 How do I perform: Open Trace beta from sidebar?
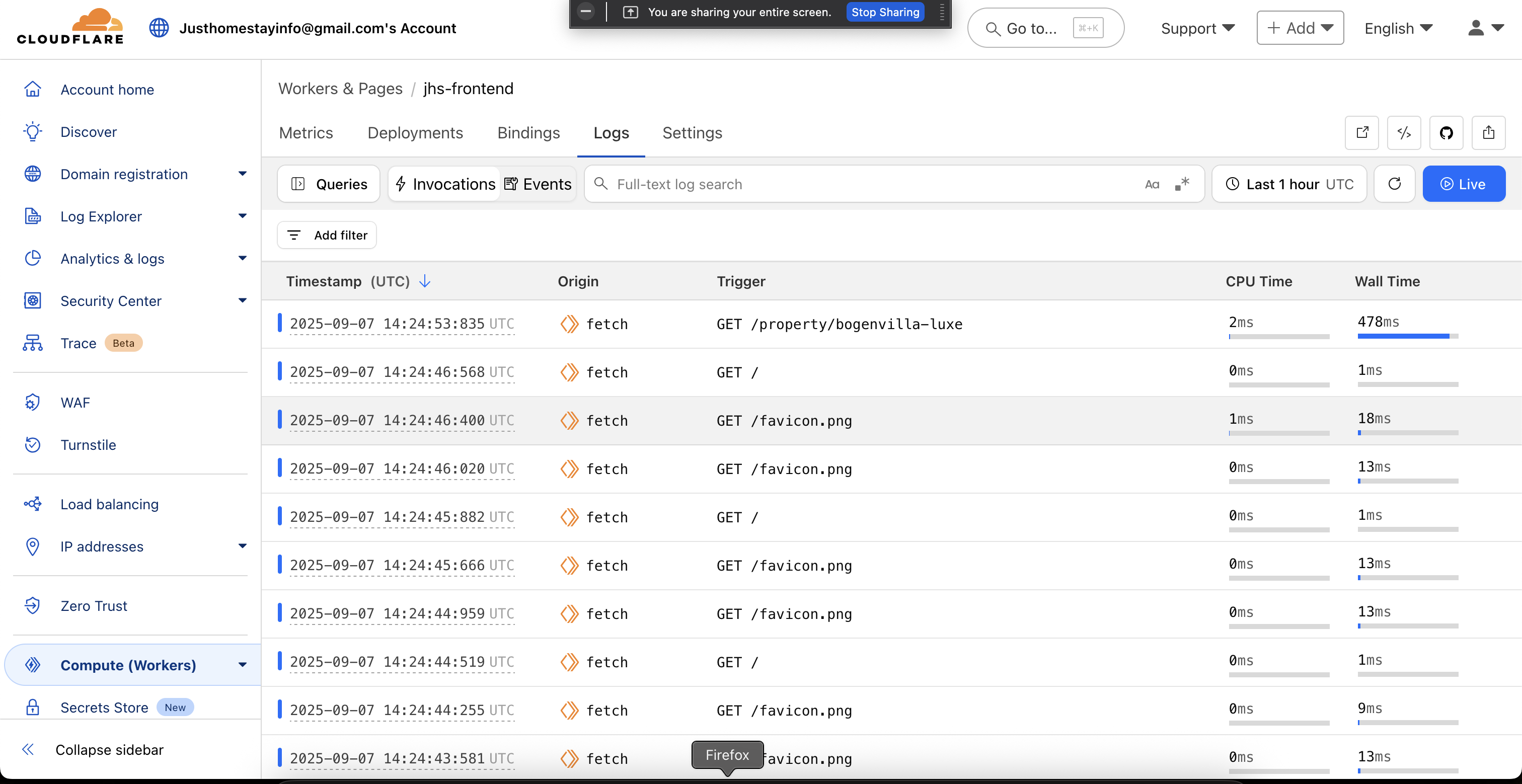click(78, 343)
